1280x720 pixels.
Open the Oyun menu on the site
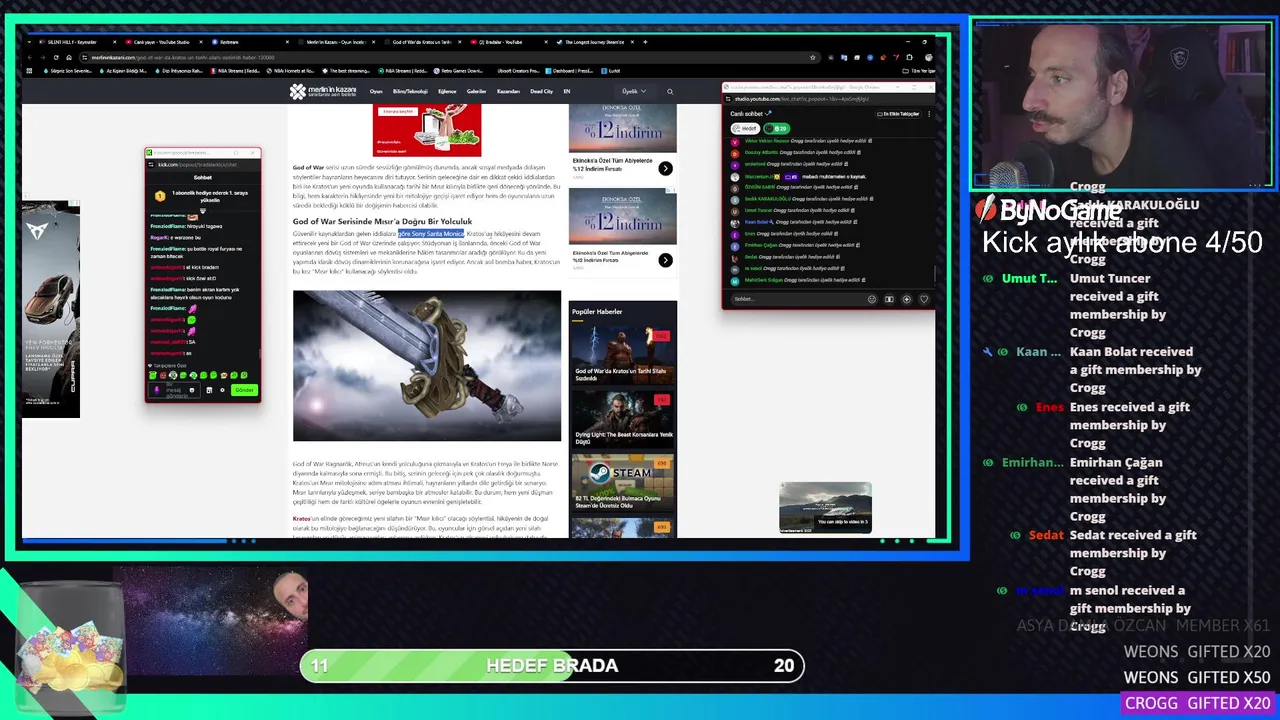(x=376, y=91)
